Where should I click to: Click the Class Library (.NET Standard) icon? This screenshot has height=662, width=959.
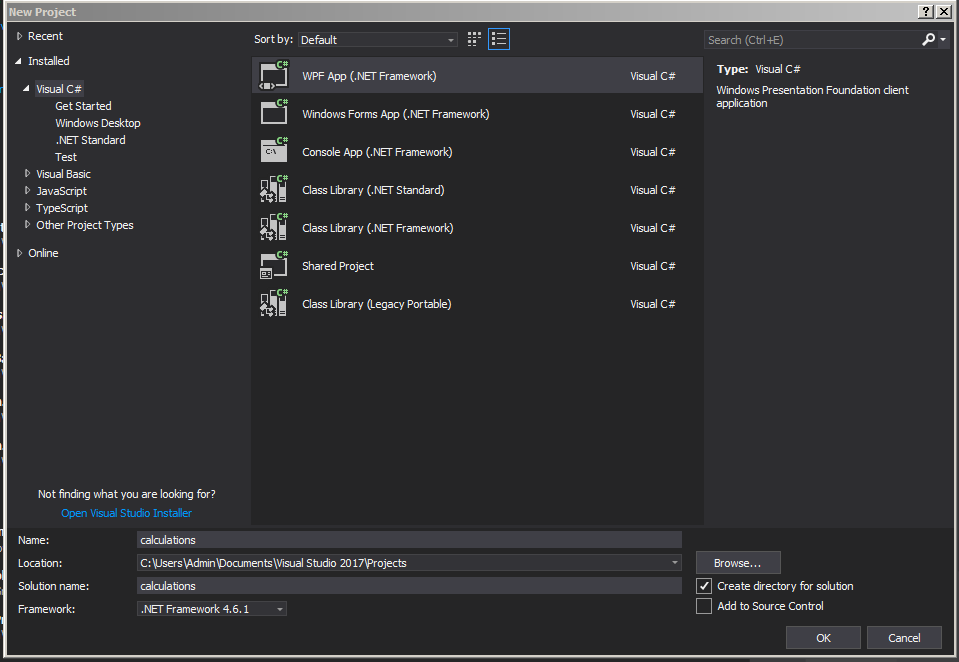point(274,189)
